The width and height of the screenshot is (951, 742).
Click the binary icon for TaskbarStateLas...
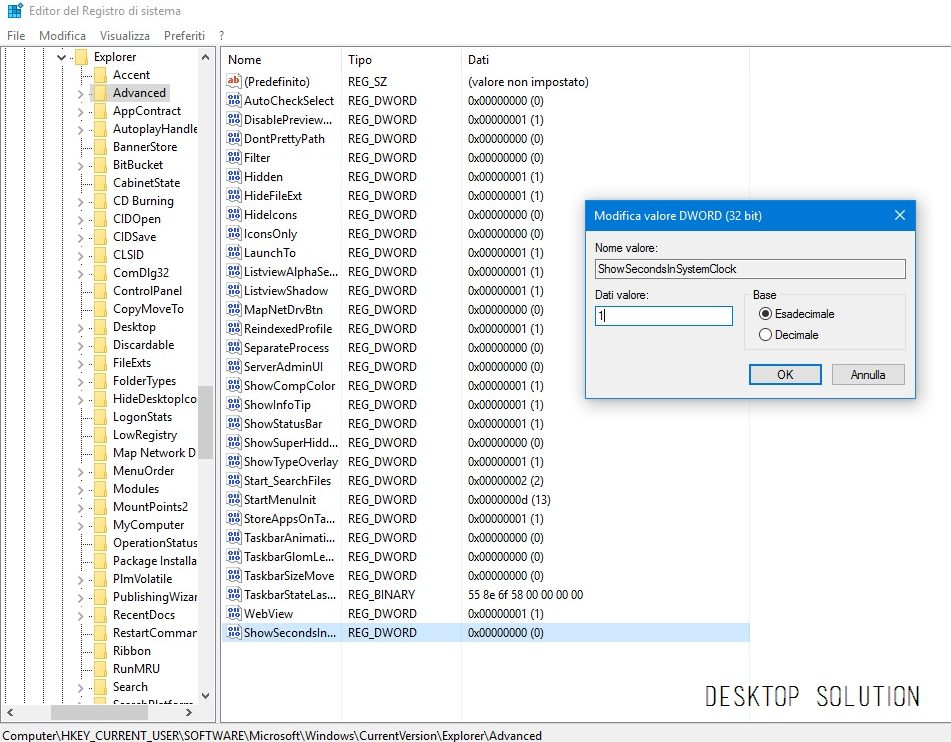coord(234,595)
